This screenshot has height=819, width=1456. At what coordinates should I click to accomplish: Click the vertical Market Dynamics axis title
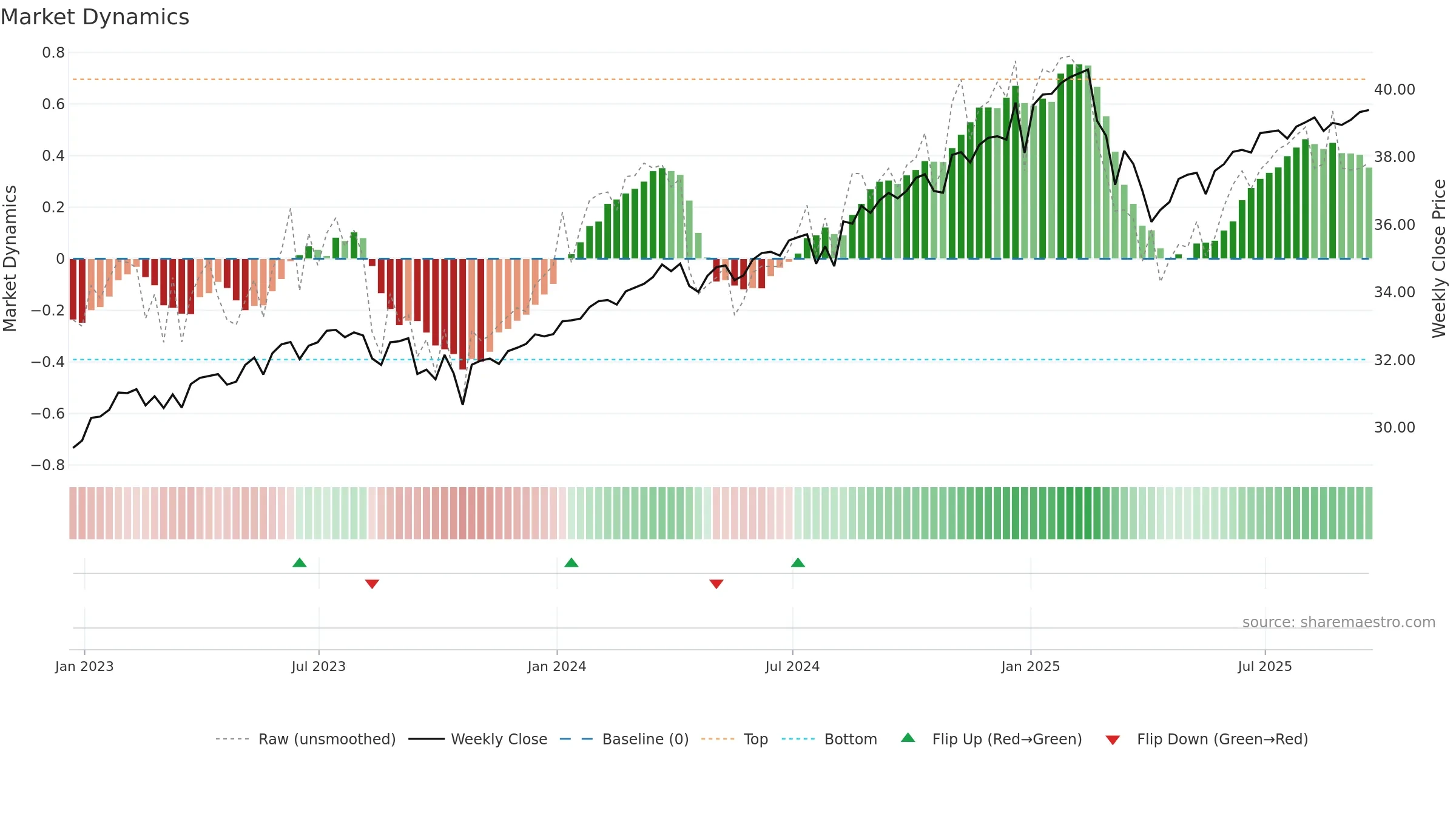point(10,258)
